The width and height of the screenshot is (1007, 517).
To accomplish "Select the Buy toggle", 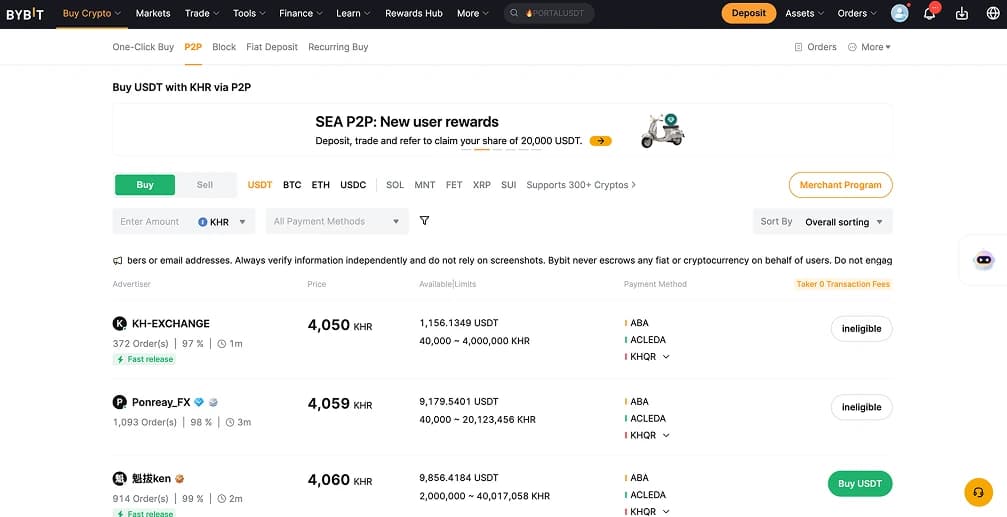I will pos(145,185).
